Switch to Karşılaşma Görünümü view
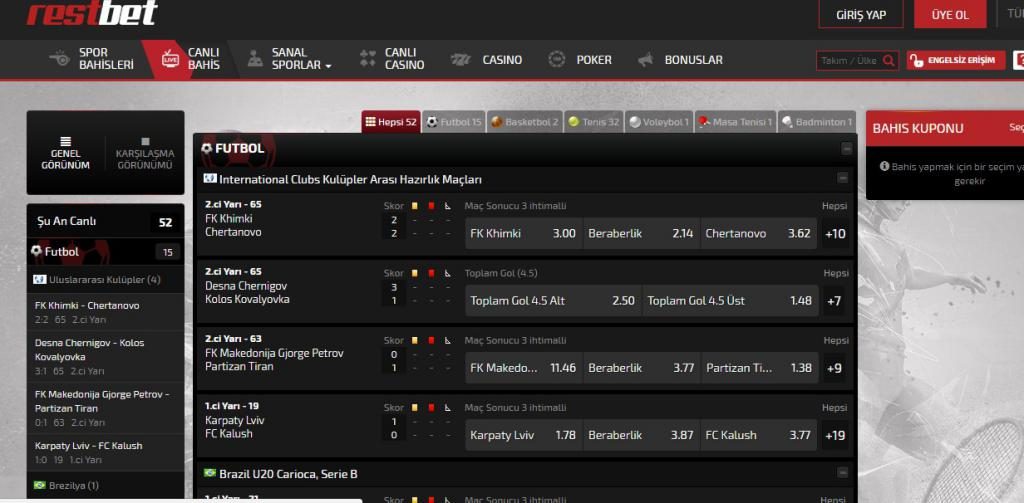 (145, 154)
